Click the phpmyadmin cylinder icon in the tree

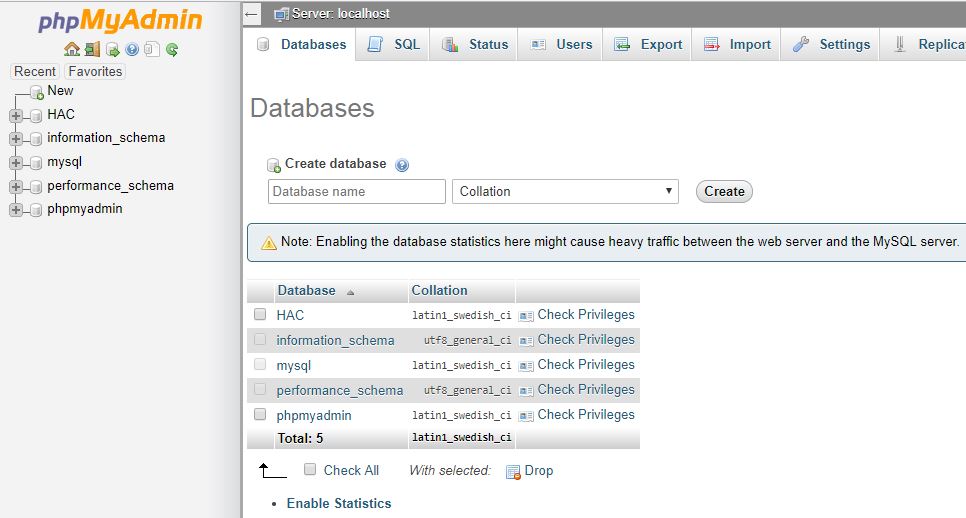[36, 210]
